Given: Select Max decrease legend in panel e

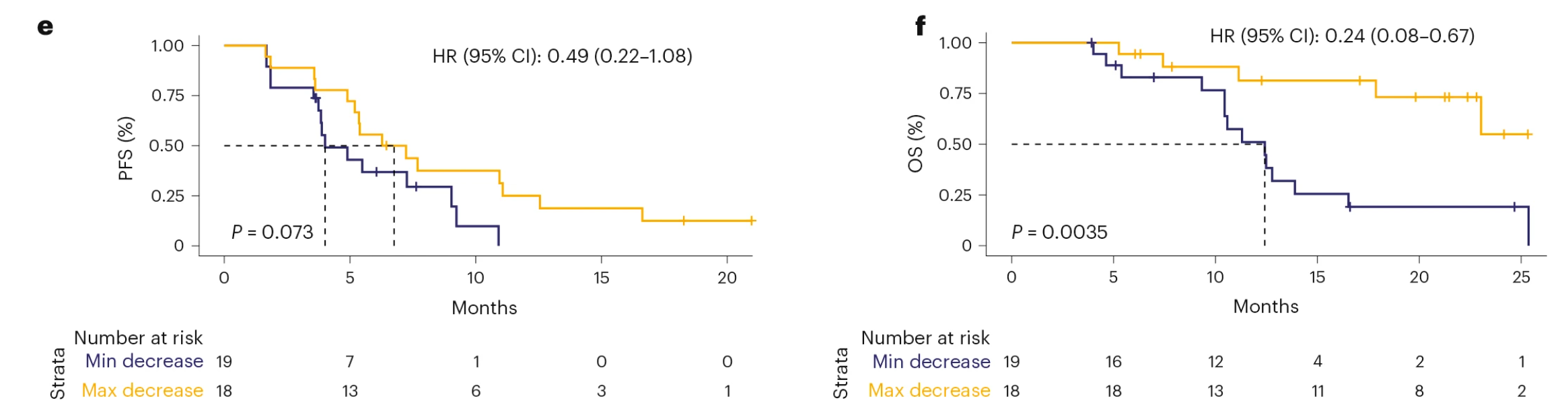Looking at the screenshot, I should (142, 391).
